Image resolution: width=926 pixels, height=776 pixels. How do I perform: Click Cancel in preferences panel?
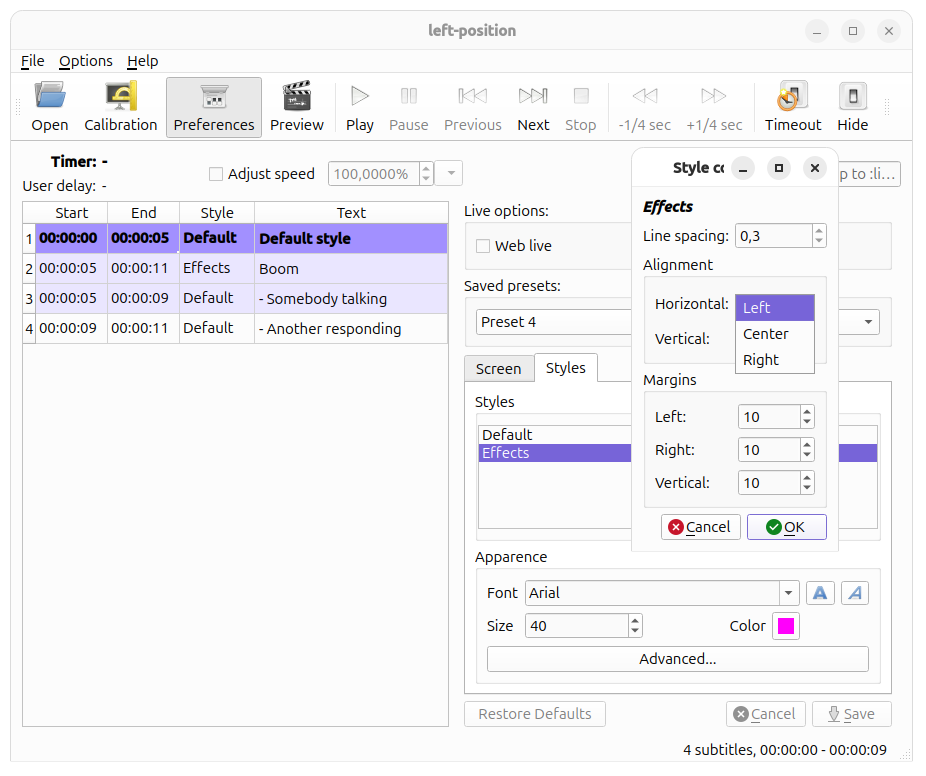765,714
